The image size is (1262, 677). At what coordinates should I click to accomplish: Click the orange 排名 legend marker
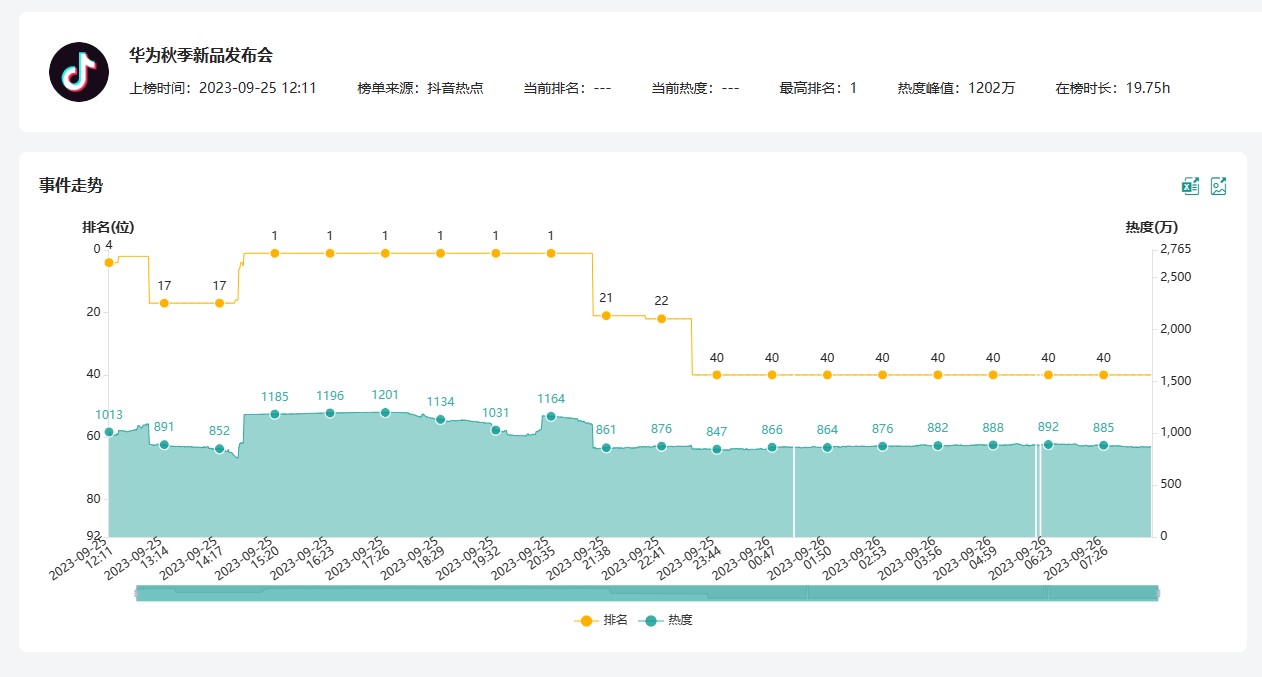(586, 621)
